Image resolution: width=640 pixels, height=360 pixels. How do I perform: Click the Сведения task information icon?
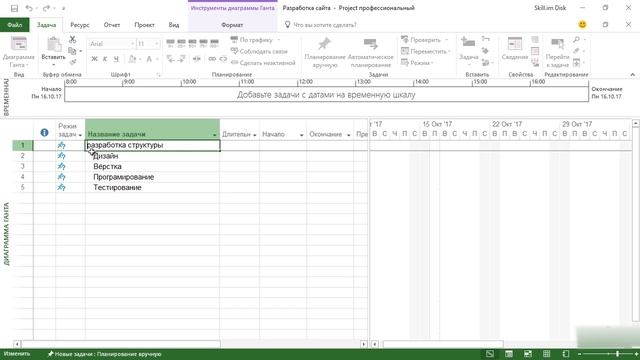515,44
